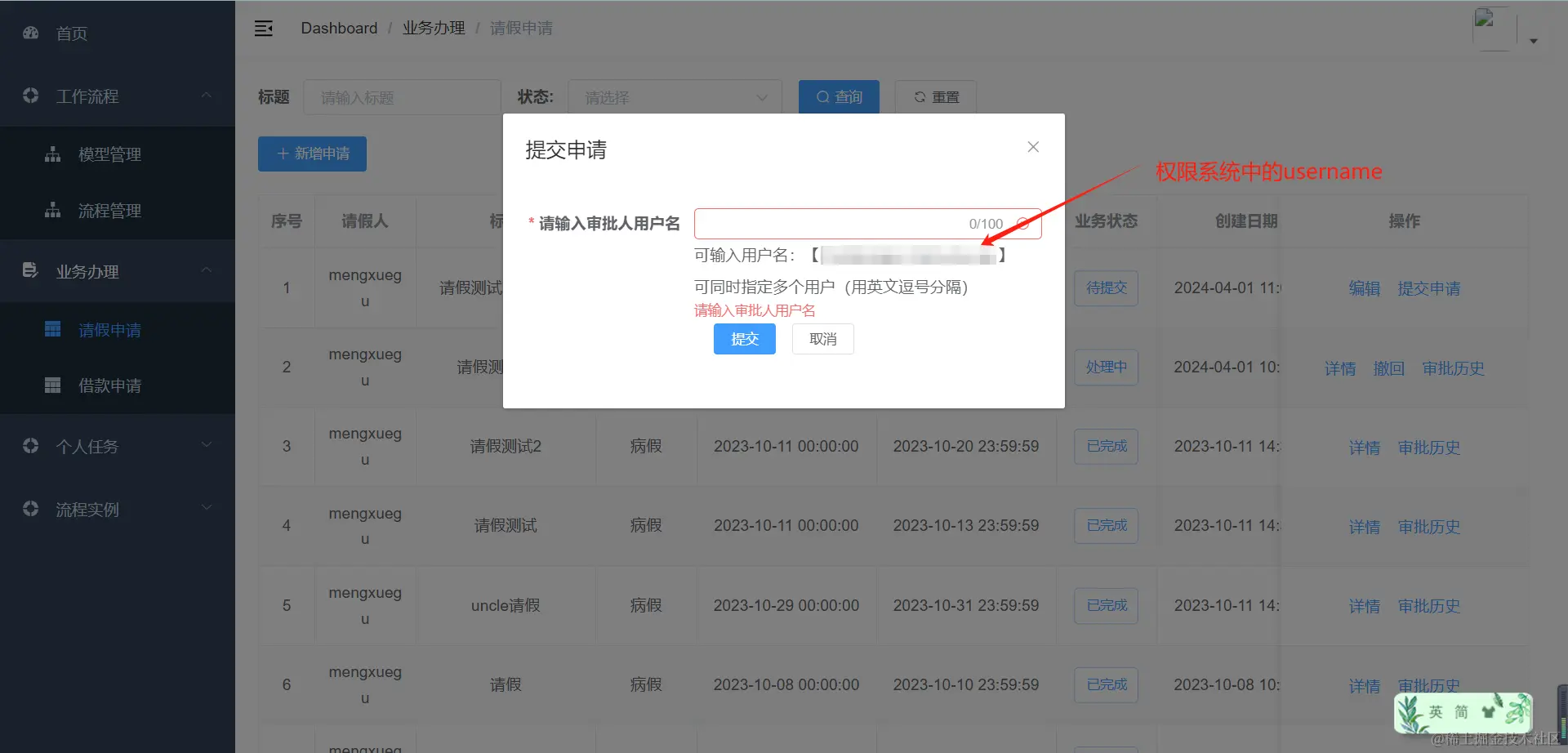Click 业务办理 breadcrumb item
The width and height of the screenshot is (1568, 753).
[434, 28]
